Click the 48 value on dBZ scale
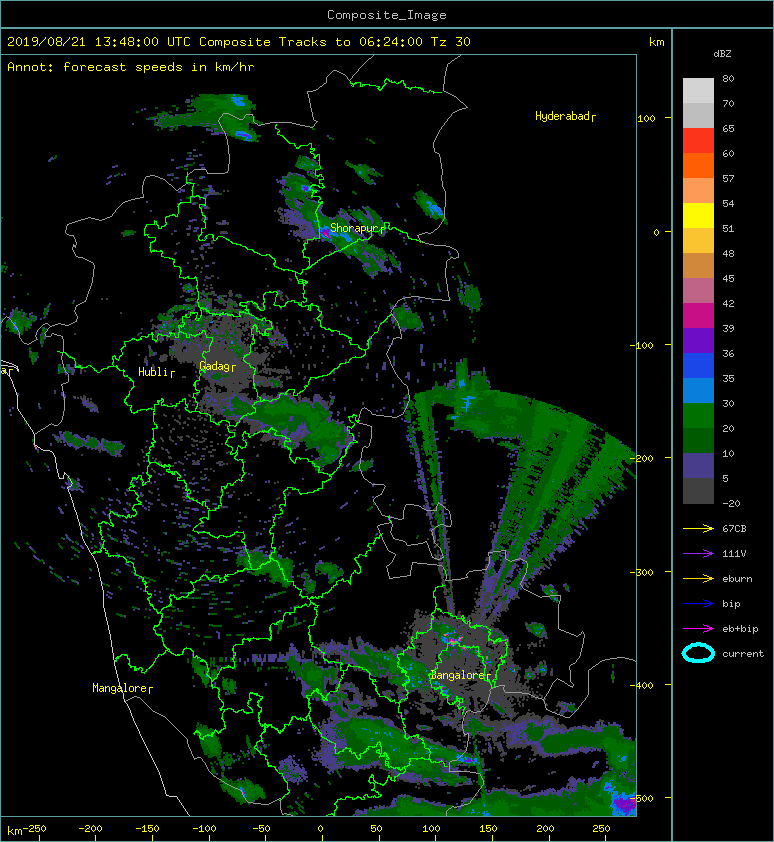Screen dimensions: 774x842 pos(728,253)
